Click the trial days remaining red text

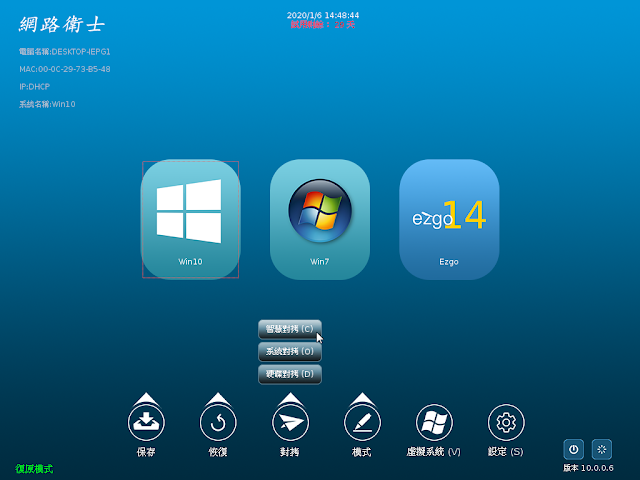pos(323,24)
